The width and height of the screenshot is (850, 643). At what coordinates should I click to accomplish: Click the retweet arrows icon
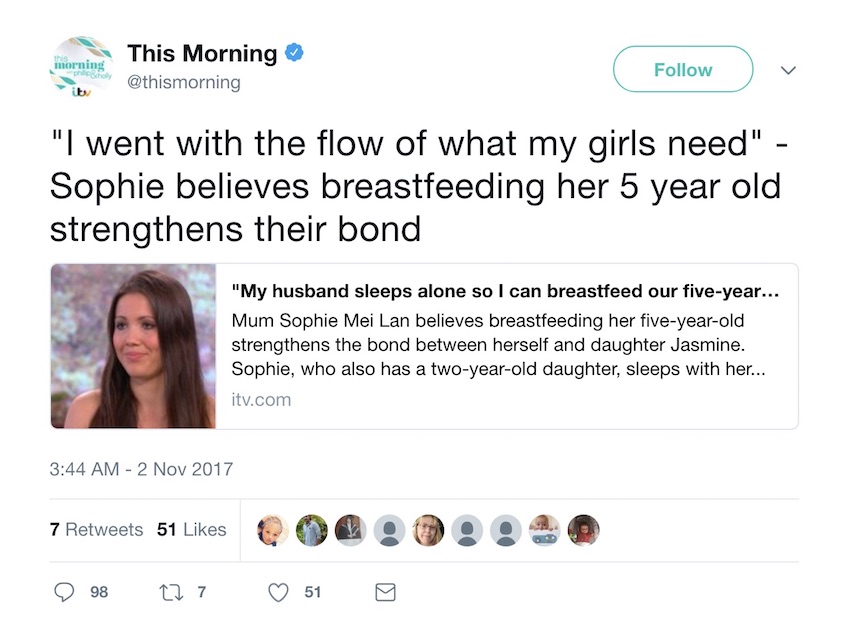[171, 591]
